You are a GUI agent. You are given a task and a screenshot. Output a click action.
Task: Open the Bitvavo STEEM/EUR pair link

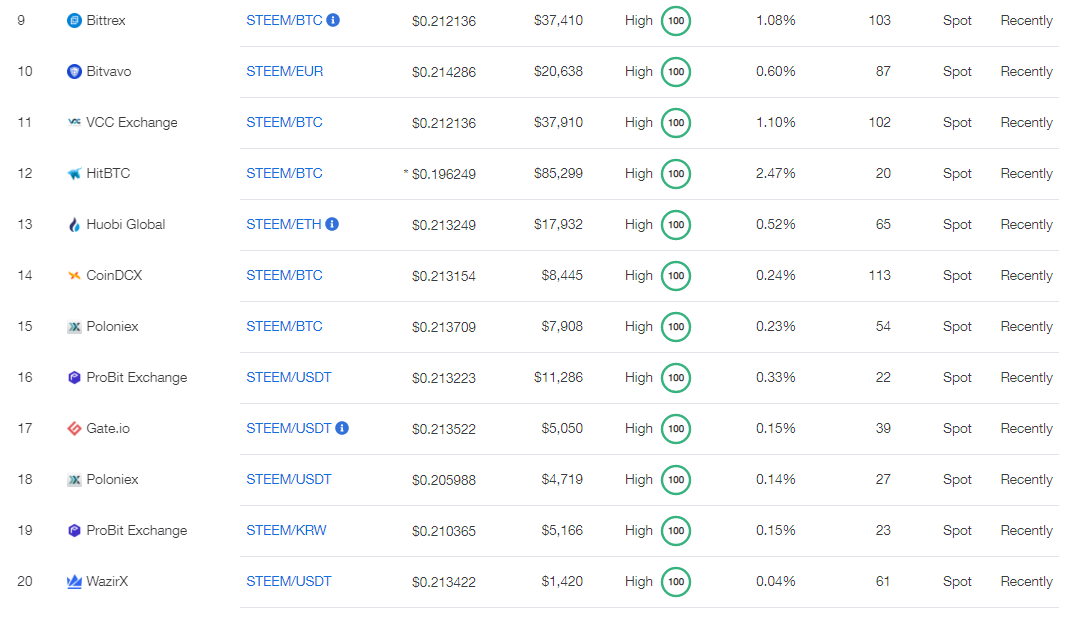[x=285, y=72]
